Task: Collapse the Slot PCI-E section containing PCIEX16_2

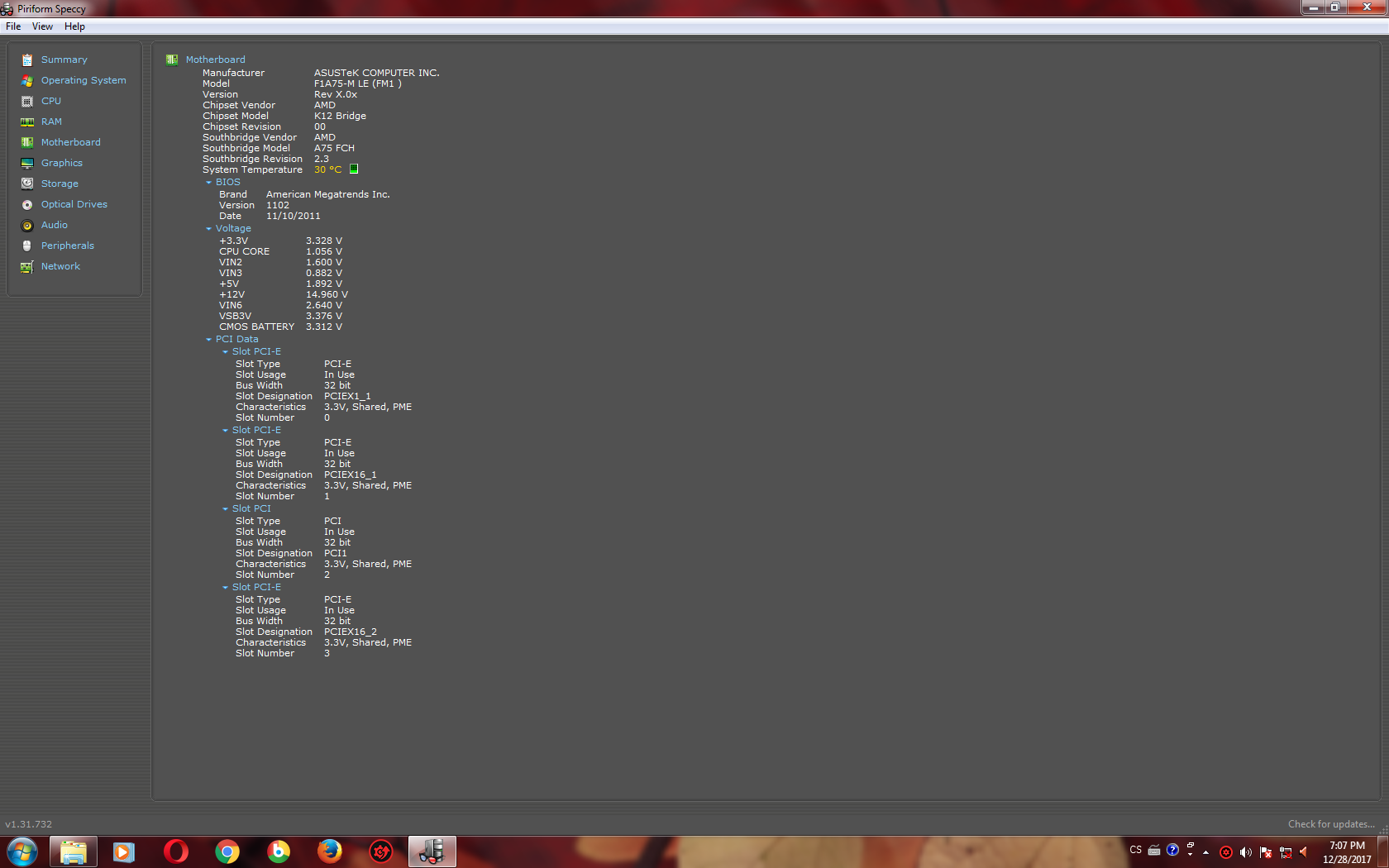Action: (226, 588)
